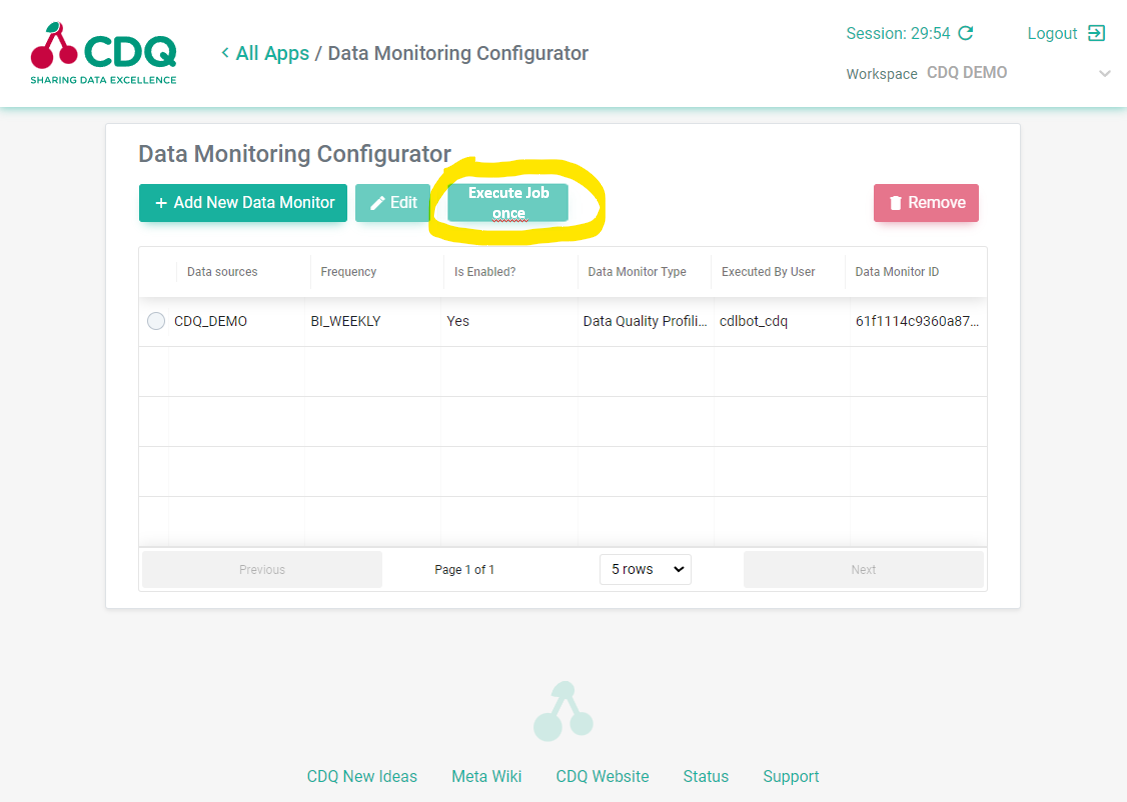Image resolution: width=1127 pixels, height=802 pixels.
Task: Go to All Apps breadcrumb link
Action: 272,53
